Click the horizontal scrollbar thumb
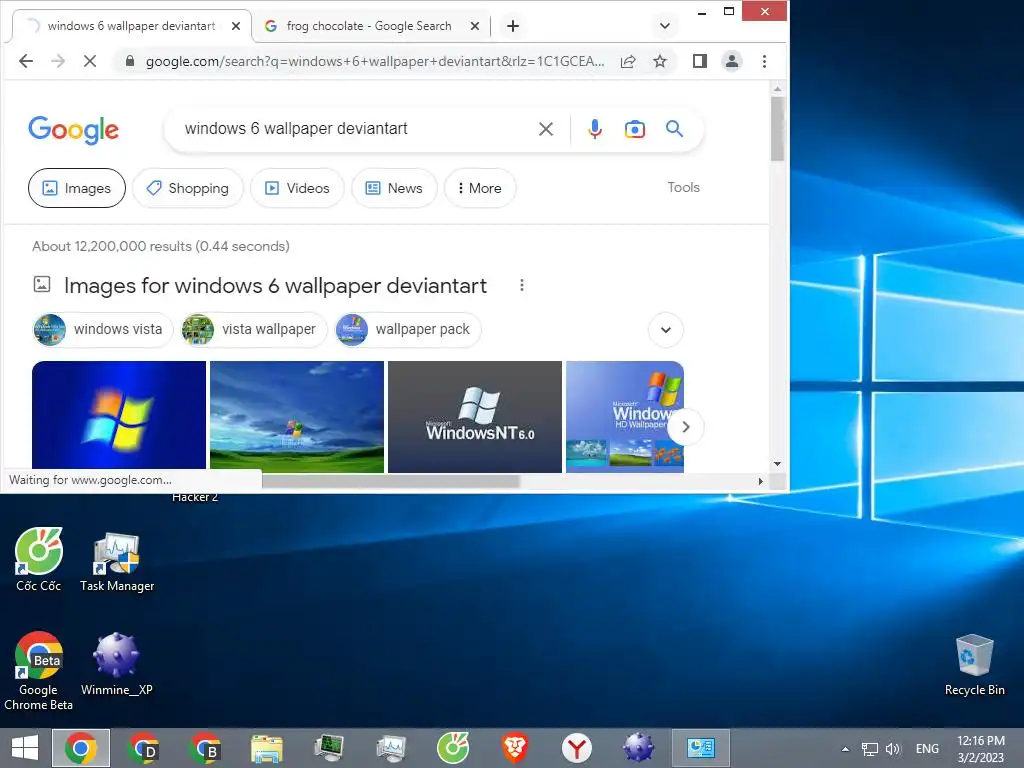The image size is (1024, 768). 391,481
